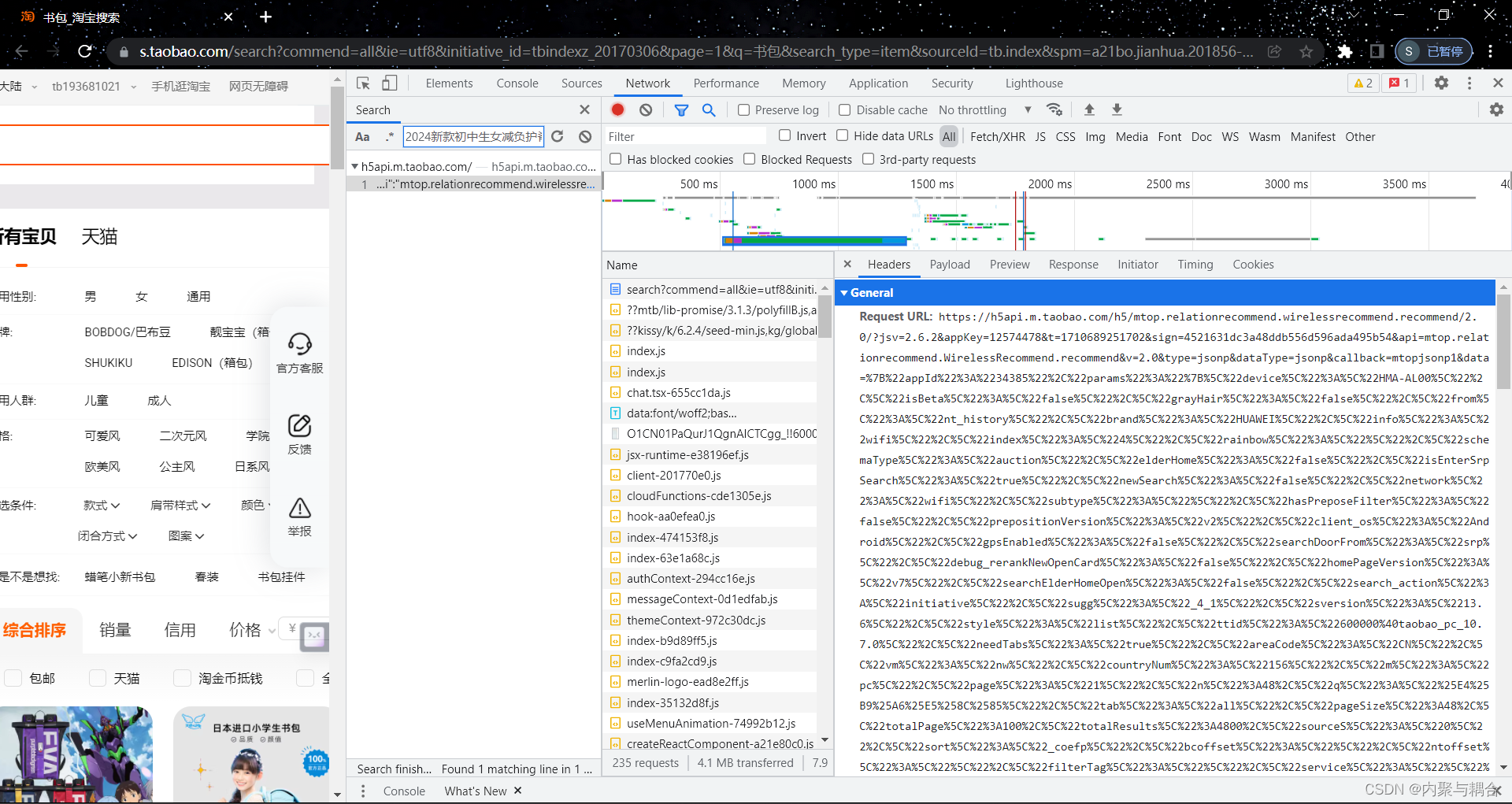Clear the network requests list

pyautogui.click(x=646, y=109)
